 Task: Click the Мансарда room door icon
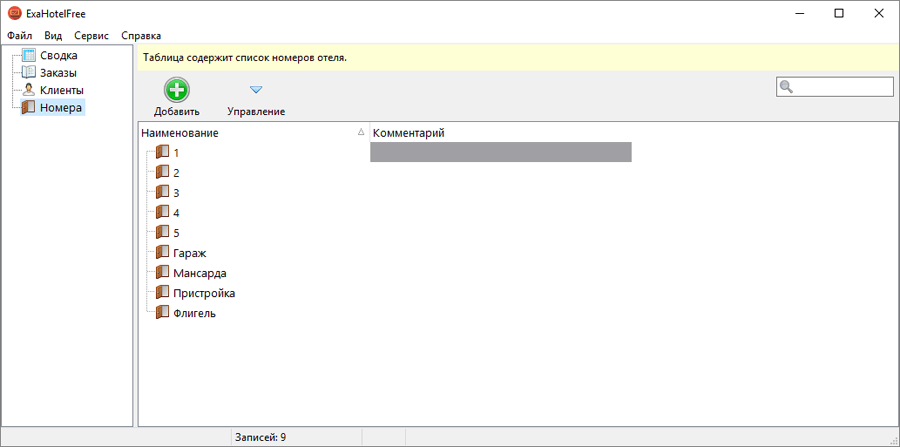click(162, 272)
